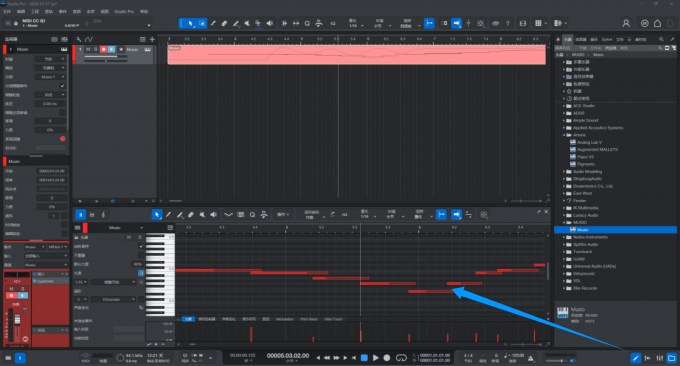The height and width of the screenshot is (366, 680).
Task: Expand the Native Instruments folder
Action: point(564,237)
